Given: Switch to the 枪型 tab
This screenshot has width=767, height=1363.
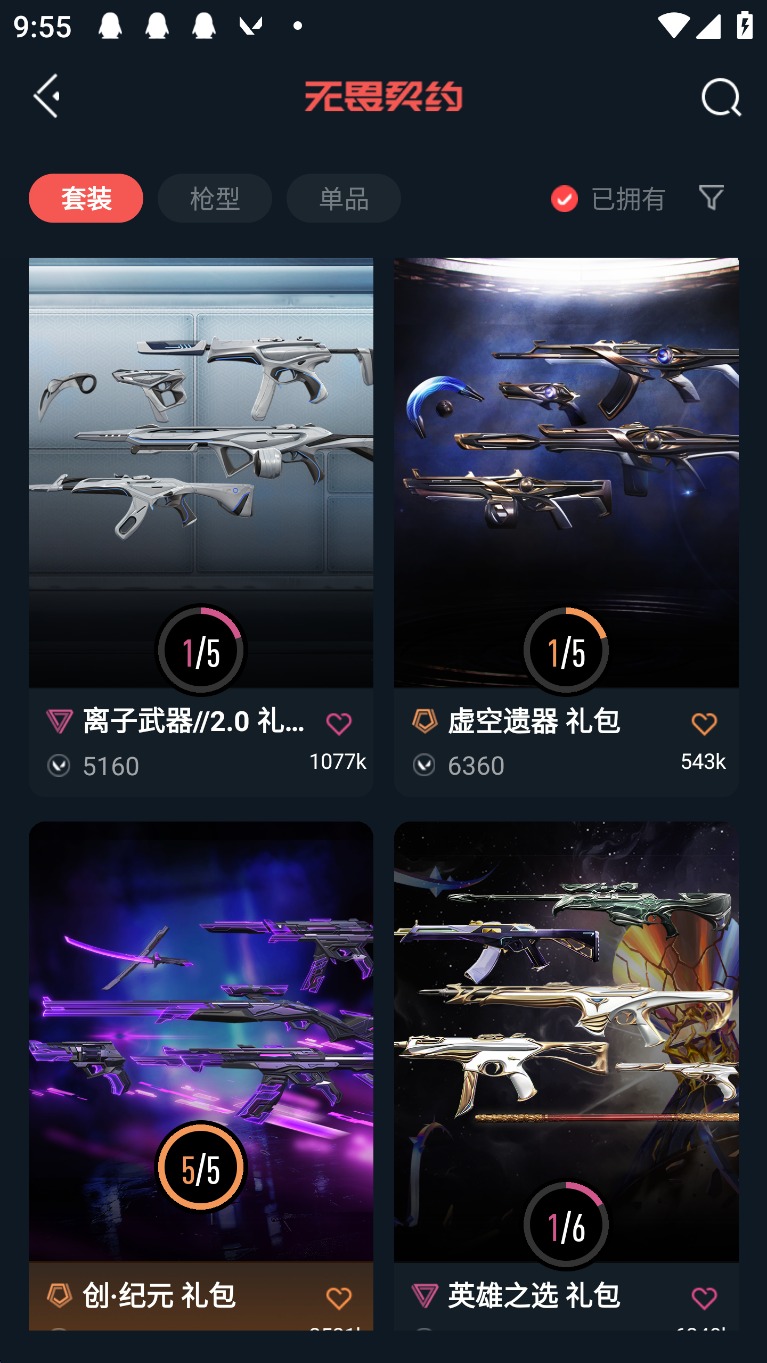Looking at the screenshot, I should point(215,198).
